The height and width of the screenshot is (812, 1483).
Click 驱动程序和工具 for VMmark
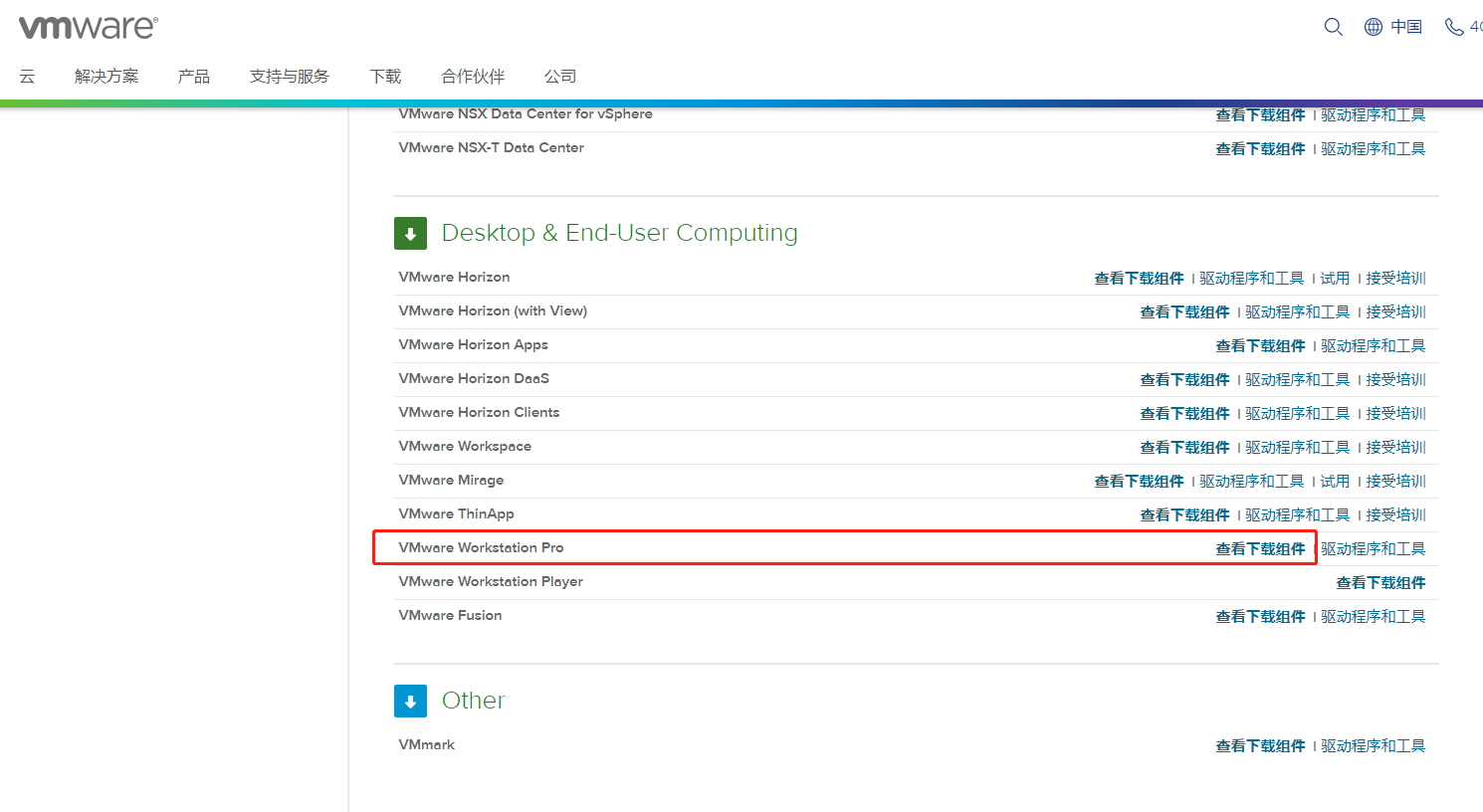[1374, 745]
